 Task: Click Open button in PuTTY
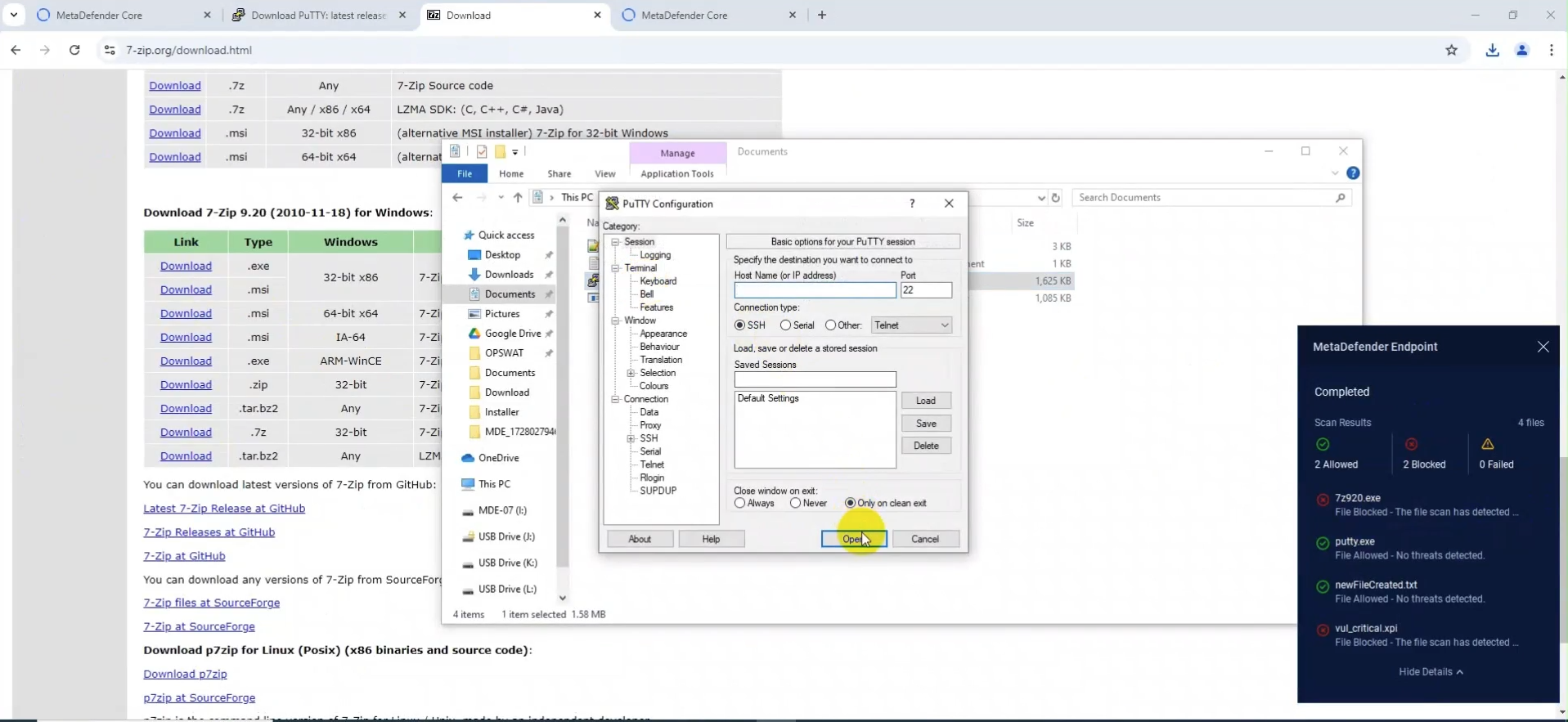pos(854,539)
